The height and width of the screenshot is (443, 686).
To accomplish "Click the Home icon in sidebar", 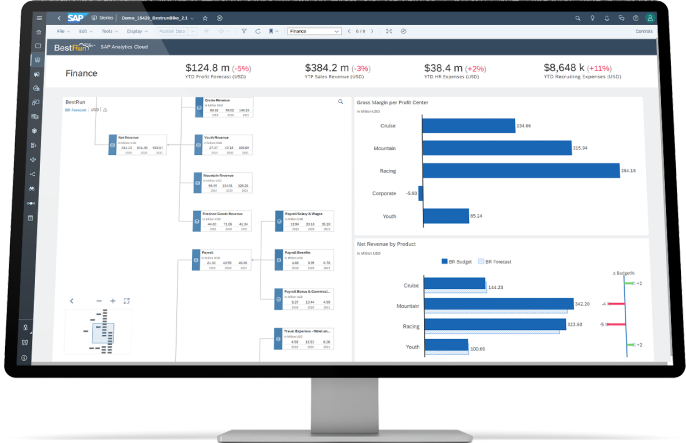I will pos(38,32).
